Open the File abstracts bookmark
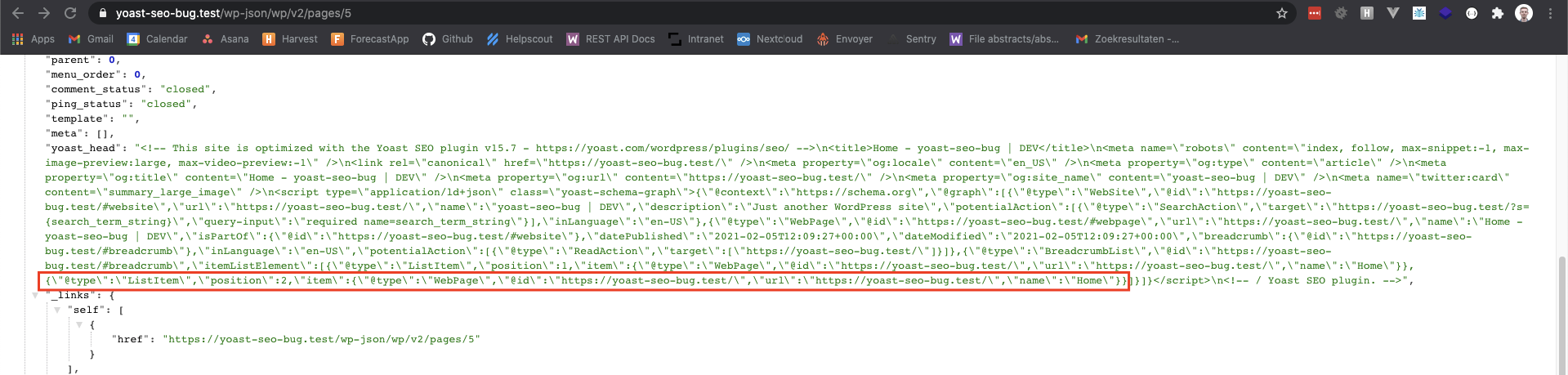Viewport: 1568px width, 375px height. pos(1004,39)
